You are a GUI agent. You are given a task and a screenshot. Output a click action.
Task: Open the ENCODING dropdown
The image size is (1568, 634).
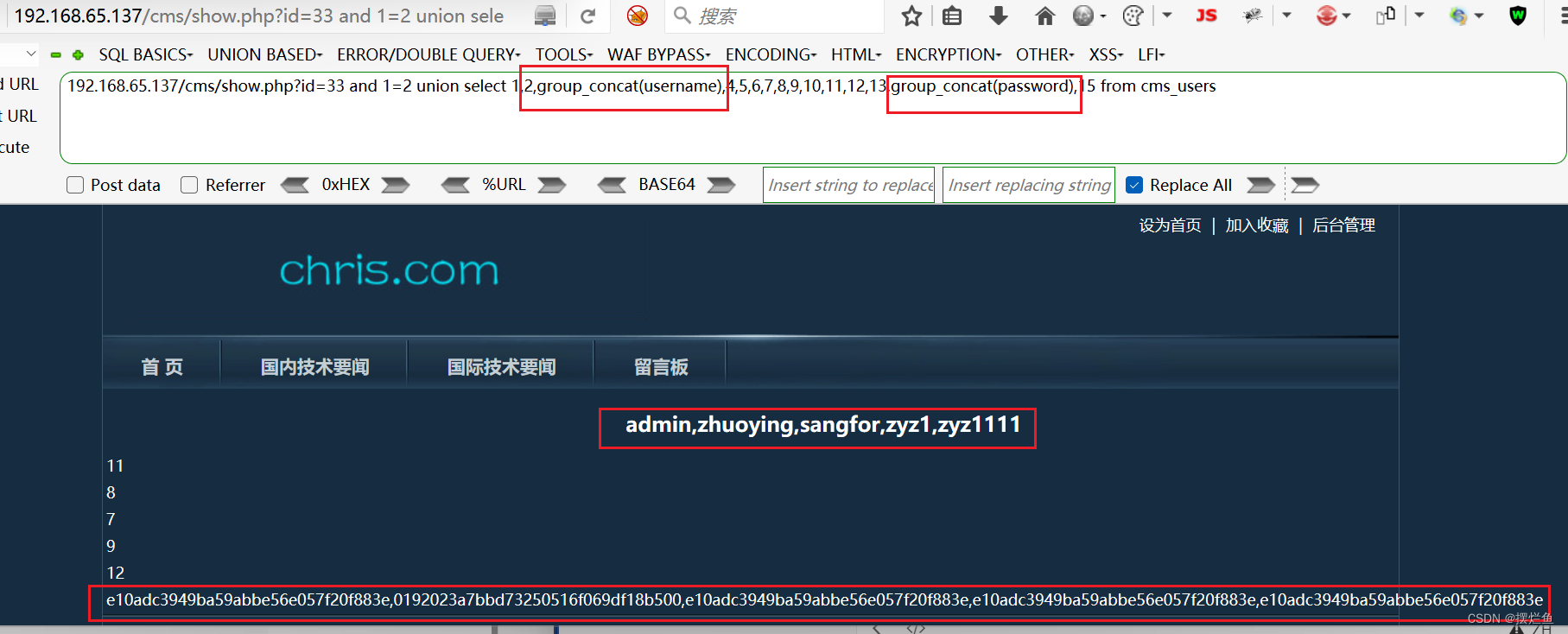[x=771, y=54]
